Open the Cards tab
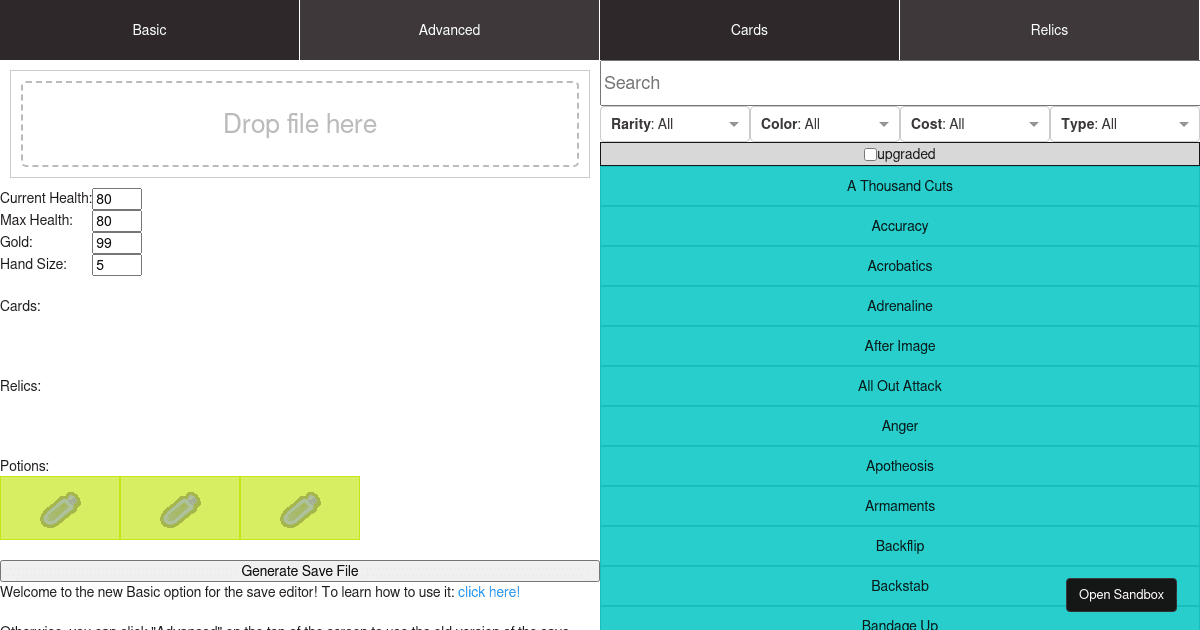 click(749, 29)
